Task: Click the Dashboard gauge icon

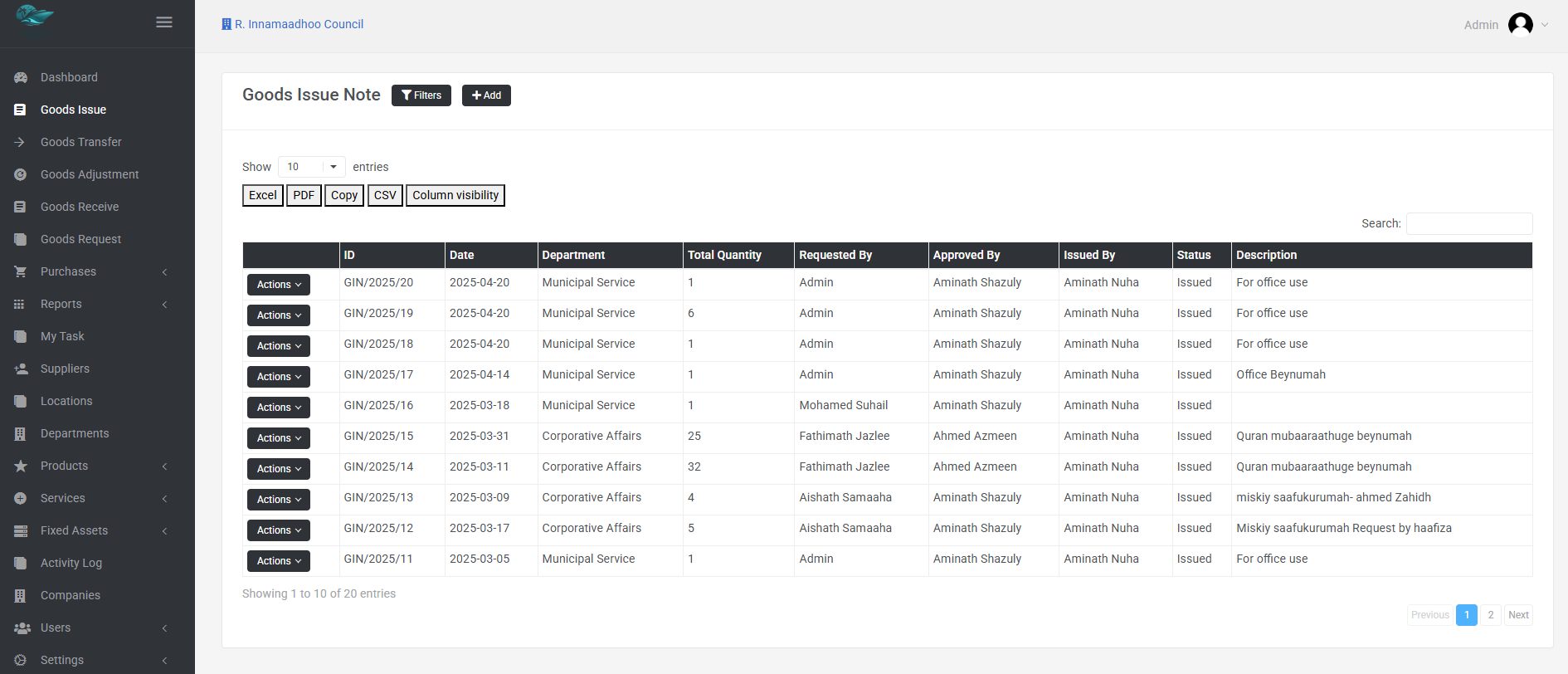Action: click(21, 77)
